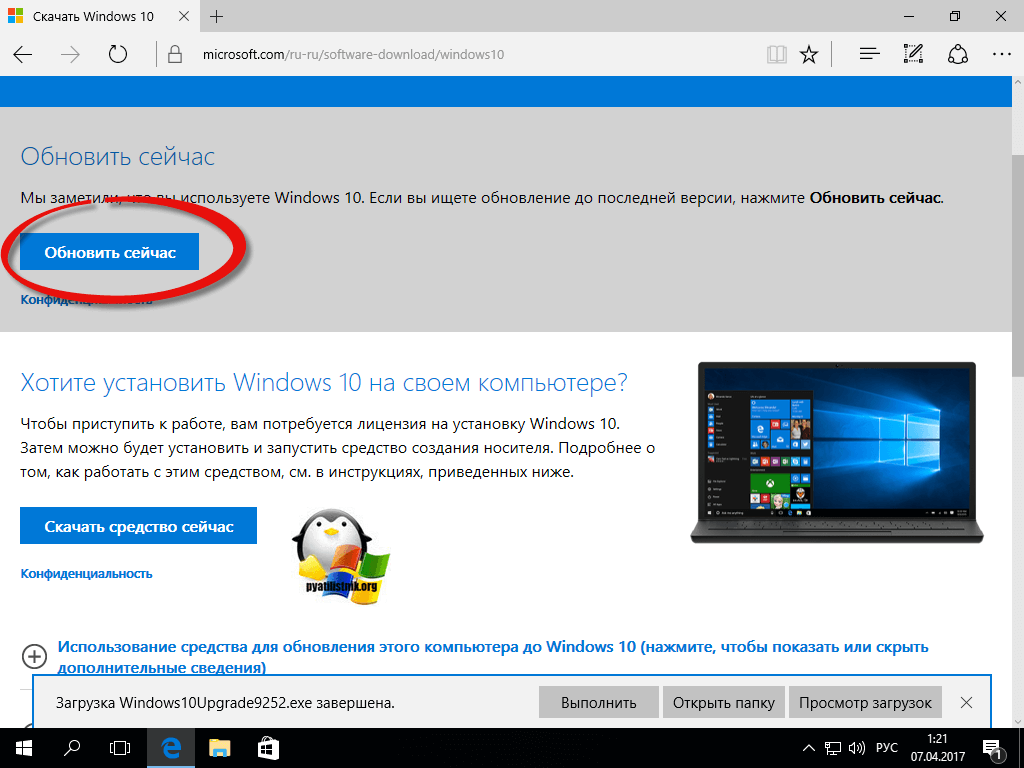Open Task View on the taskbar
The width and height of the screenshot is (1024, 768).
[x=120, y=748]
